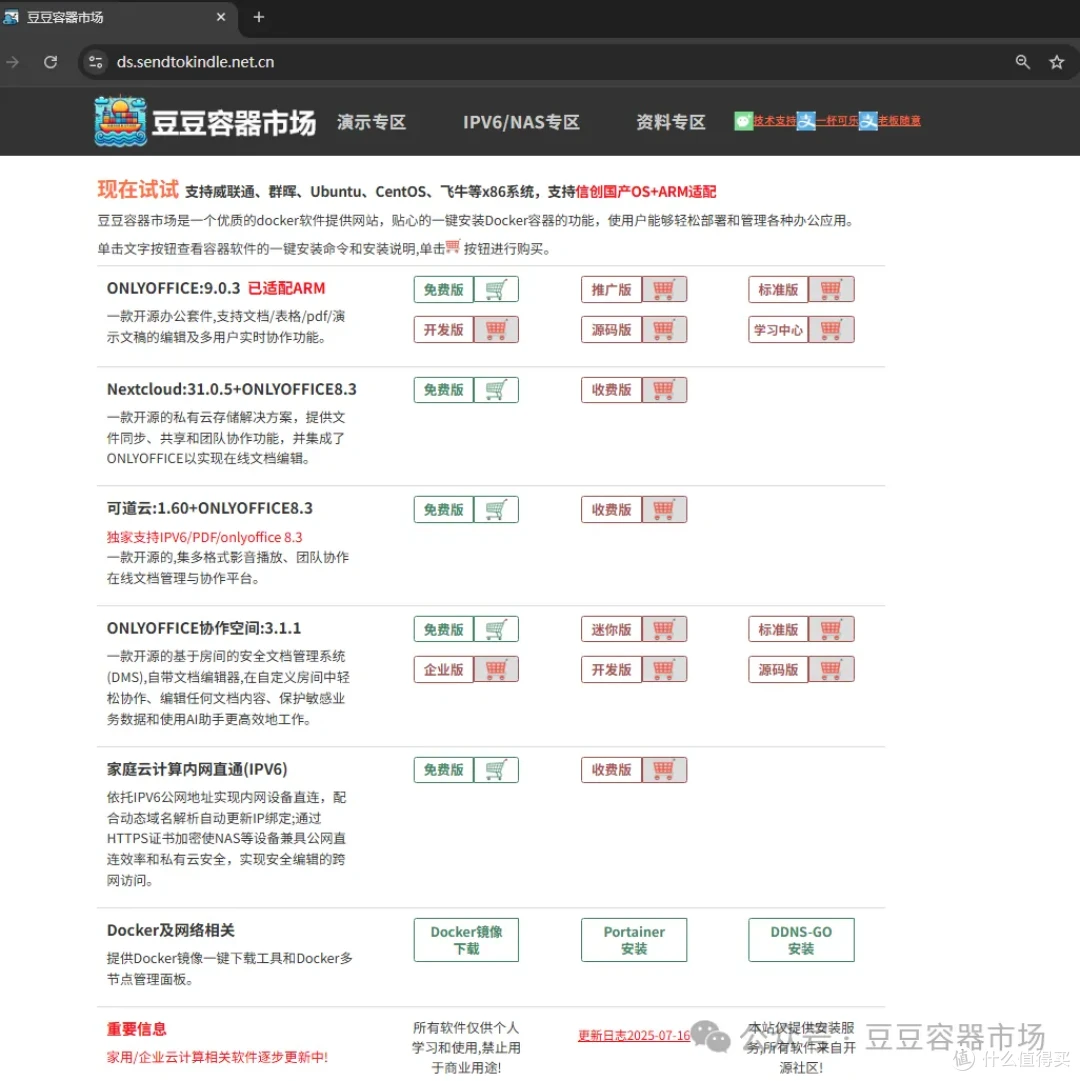Click the 协作空间 开发版 button
Viewport: 1080px width, 1081px height.
pyautogui.click(x=611, y=669)
